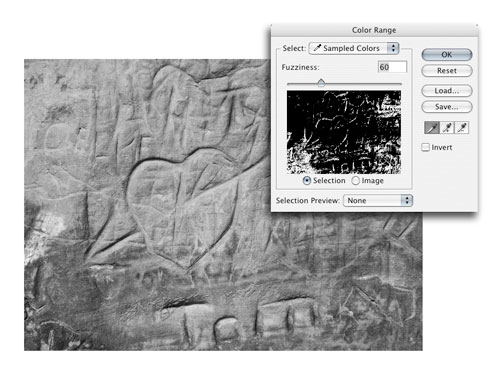
Task: Click the Fuzziness value field
Action: pos(392,67)
